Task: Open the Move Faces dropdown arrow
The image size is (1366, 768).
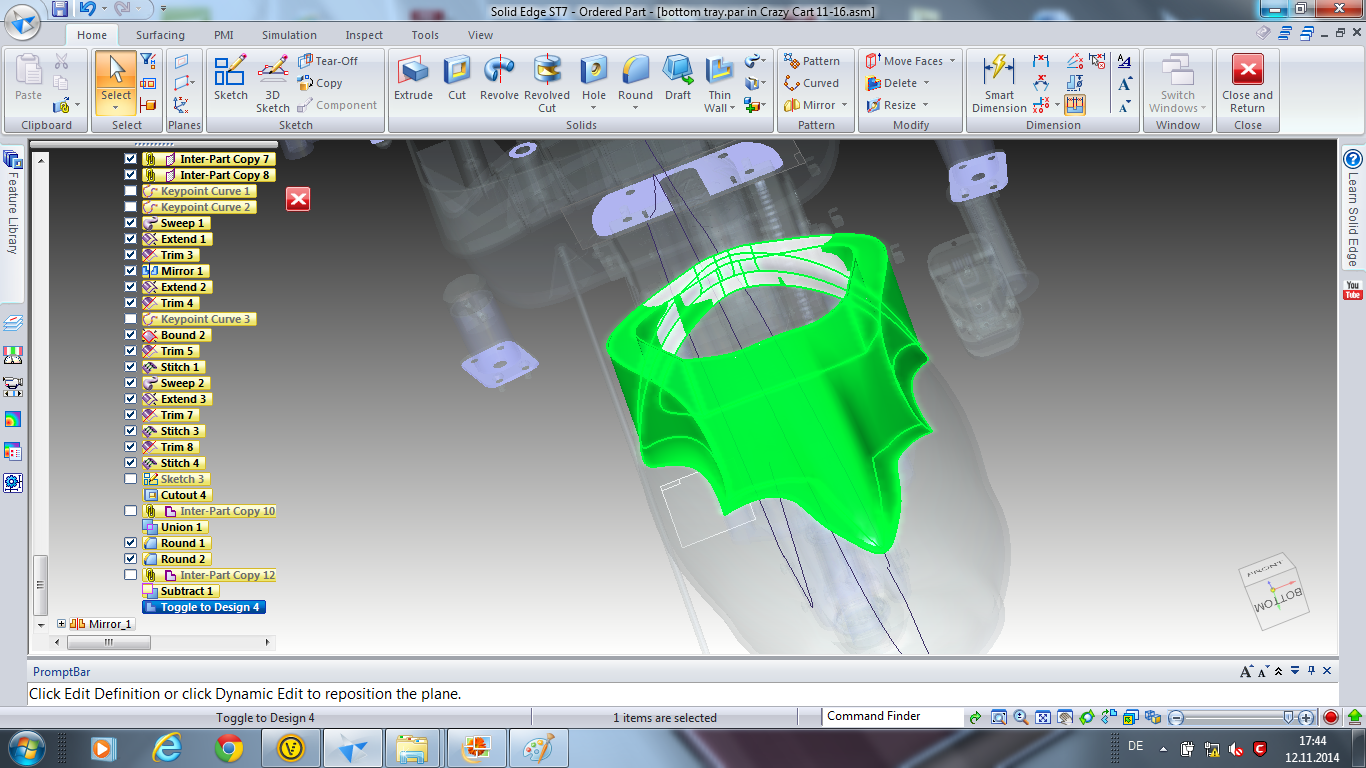Action: pyautogui.click(x=952, y=61)
